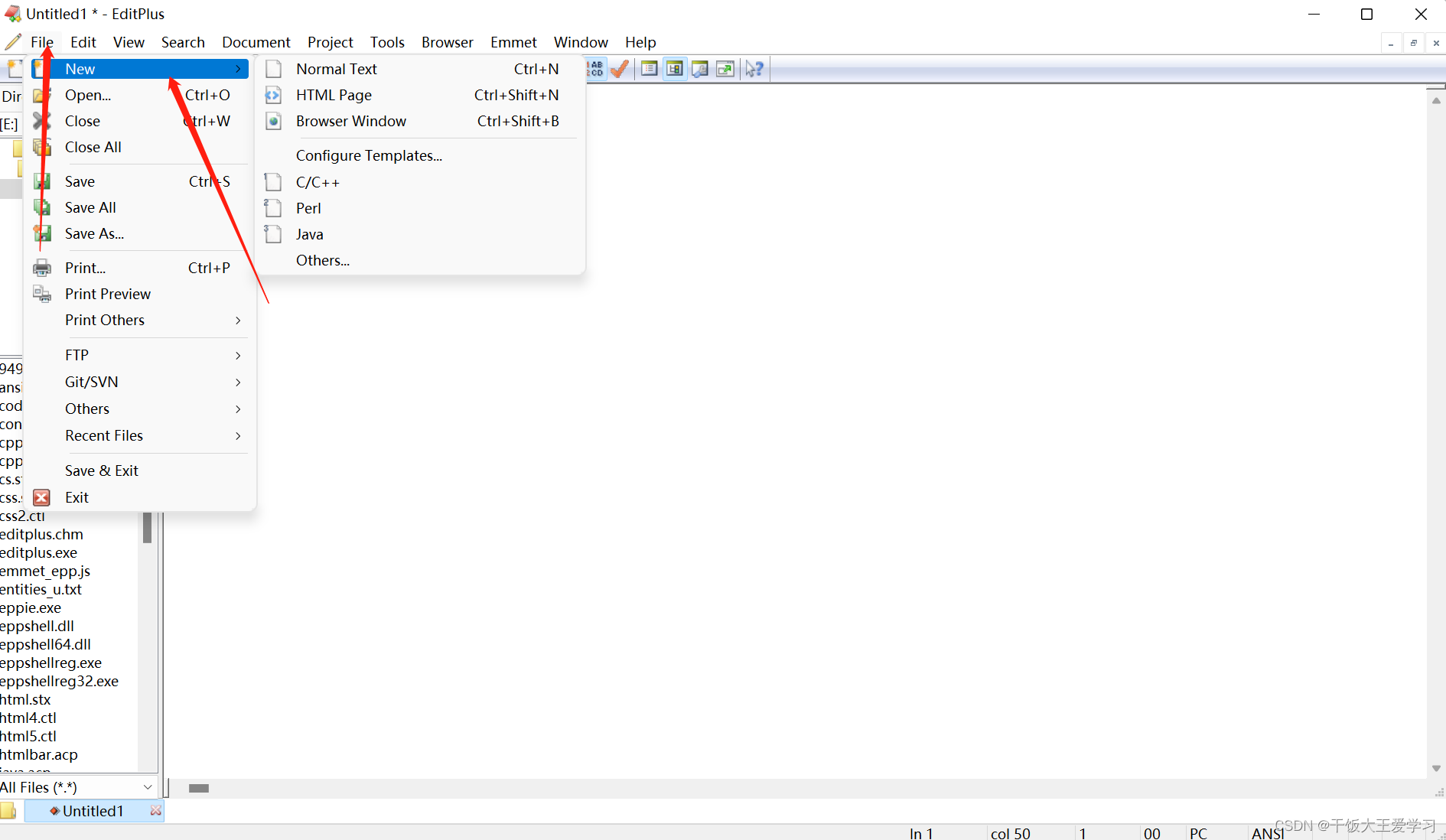
Task: Select html5.ctl in the file list
Action: pos(28,736)
